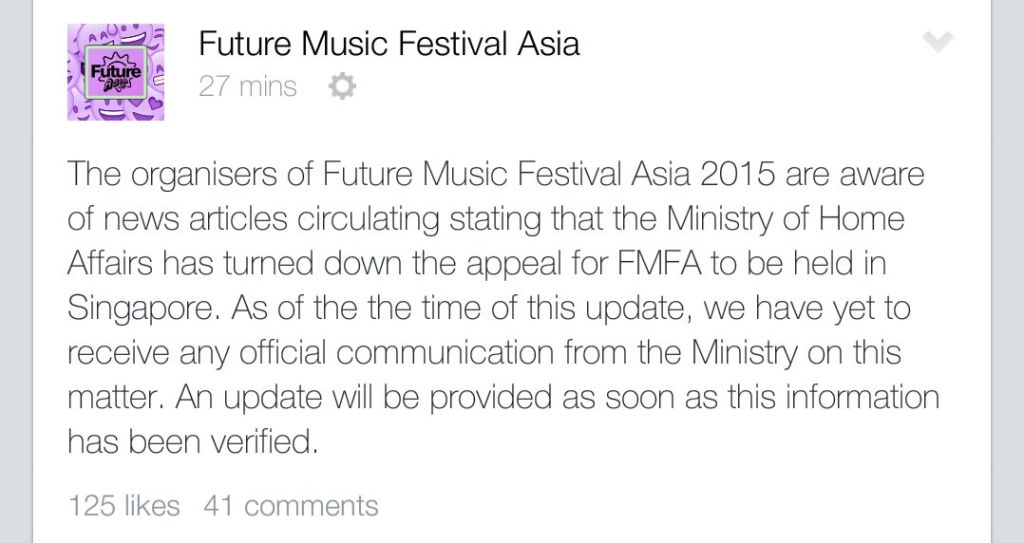Image resolution: width=1024 pixels, height=543 pixels.
Task: Click the purple Future logo avatar
Action: 114,71
